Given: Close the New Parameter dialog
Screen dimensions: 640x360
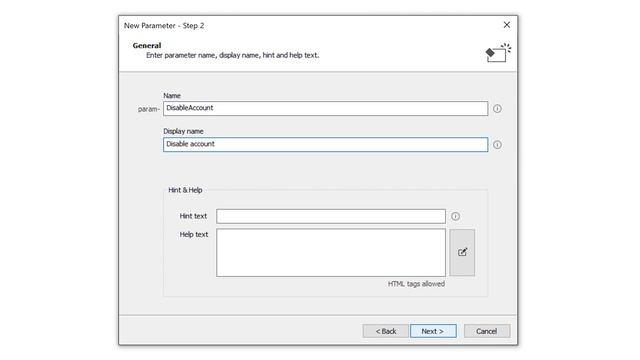Looking at the screenshot, I should (507, 25).
